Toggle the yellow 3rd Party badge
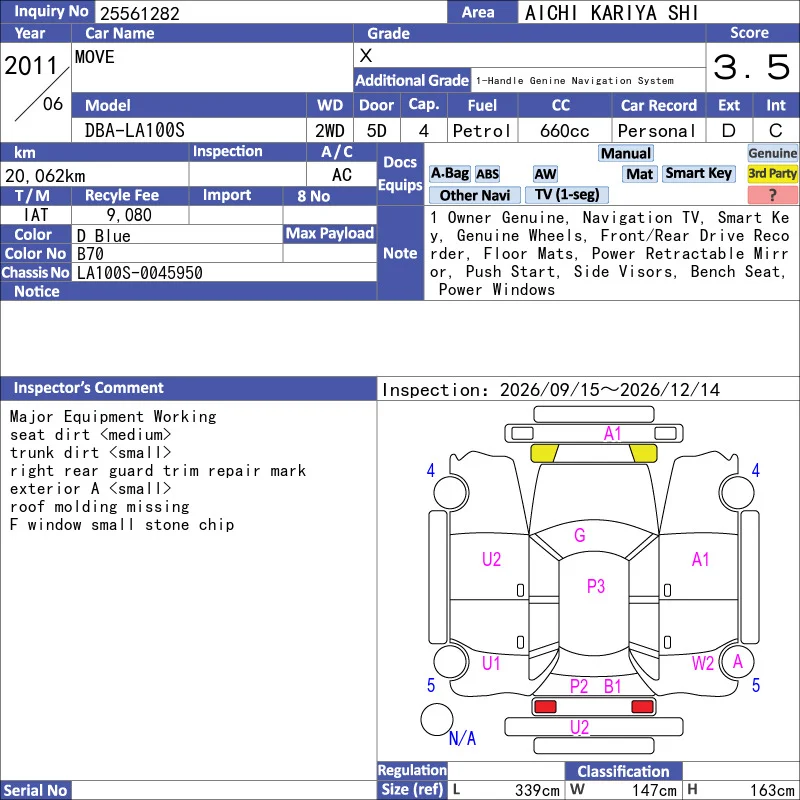 772,173
